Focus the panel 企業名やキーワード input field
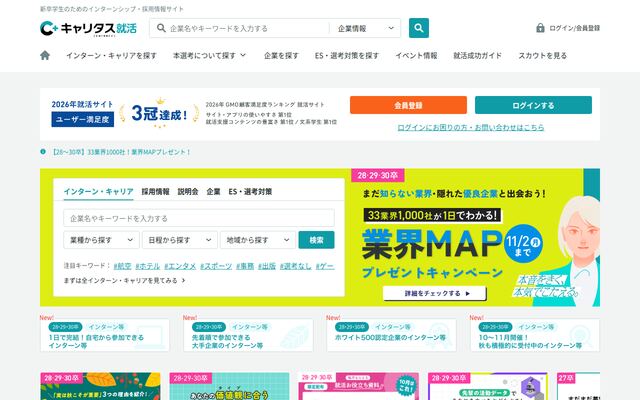640x400 pixels. click(199, 218)
